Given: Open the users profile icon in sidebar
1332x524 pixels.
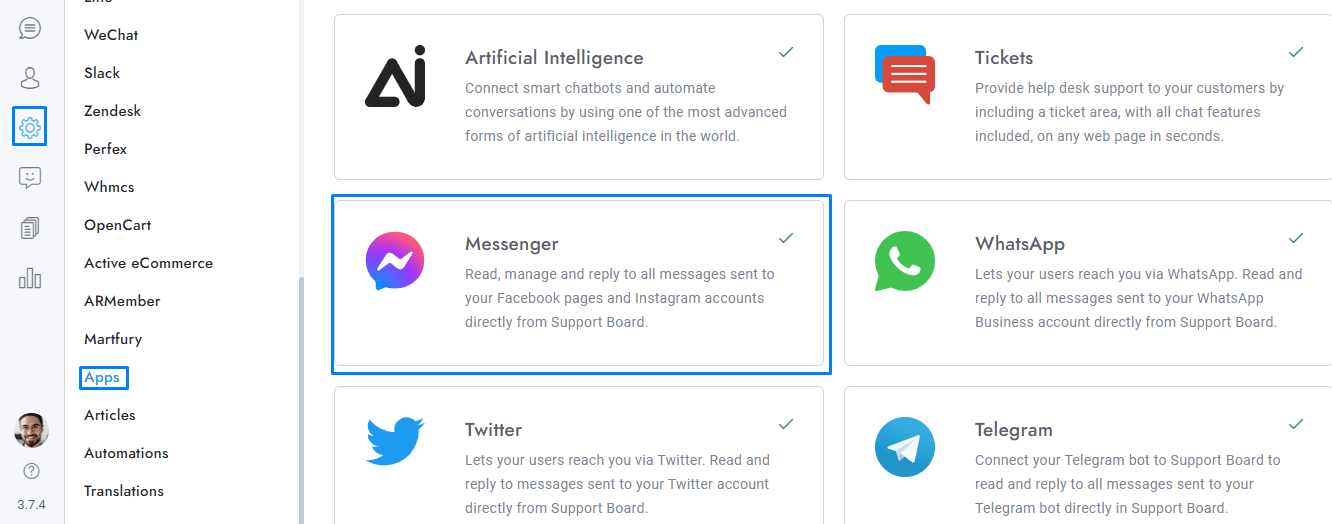Looking at the screenshot, I should pos(30,78).
